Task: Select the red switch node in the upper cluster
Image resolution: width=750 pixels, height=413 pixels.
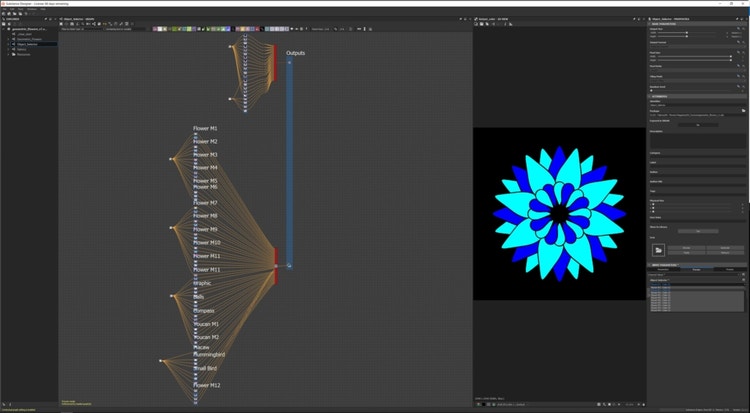Action: point(275,63)
